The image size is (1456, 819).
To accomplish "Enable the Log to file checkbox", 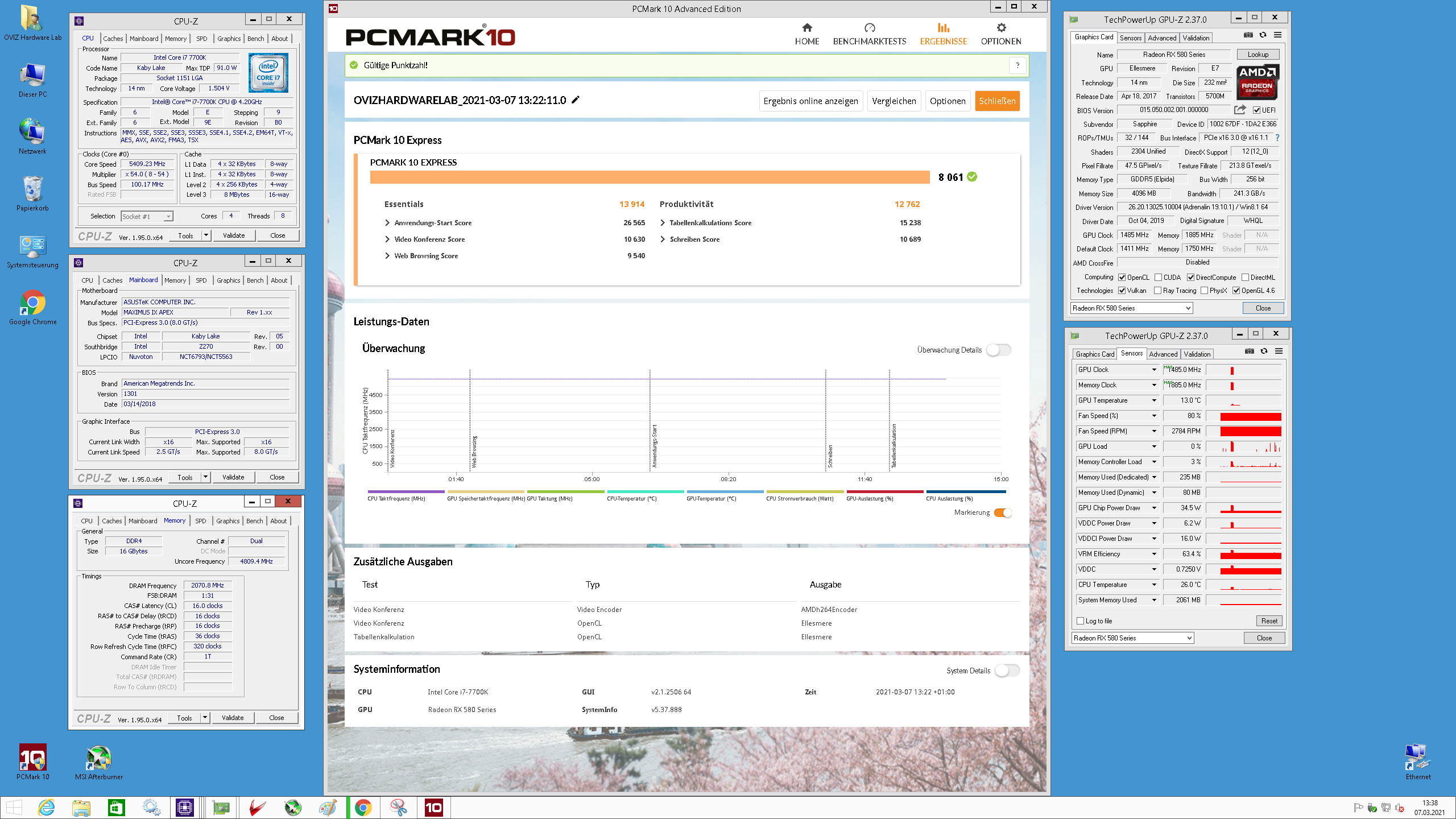I will coord(1081,621).
